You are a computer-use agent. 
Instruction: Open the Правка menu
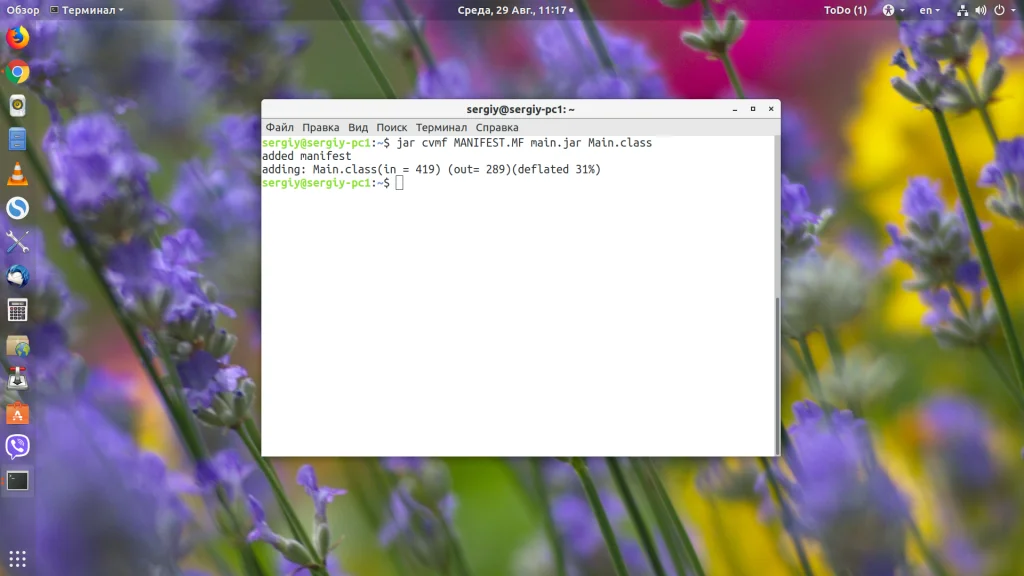tap(321, 127)
